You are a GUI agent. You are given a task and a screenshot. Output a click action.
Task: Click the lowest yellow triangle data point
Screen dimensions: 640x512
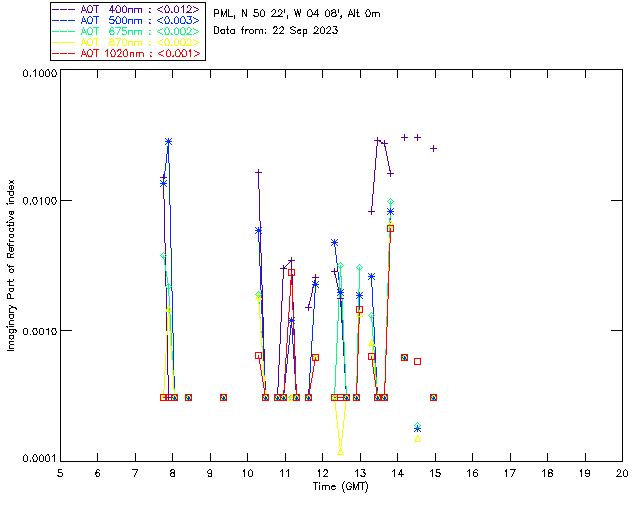341,452
